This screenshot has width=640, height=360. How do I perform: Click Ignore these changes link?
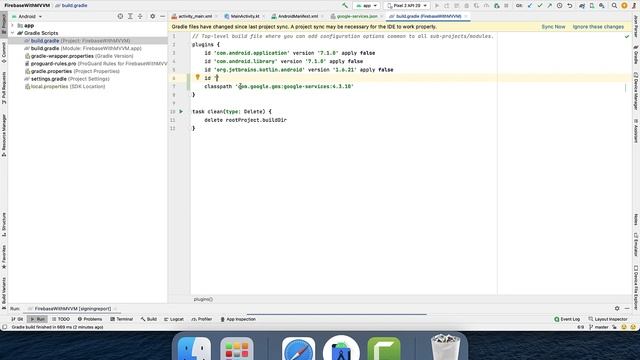[x=598, y=27]
